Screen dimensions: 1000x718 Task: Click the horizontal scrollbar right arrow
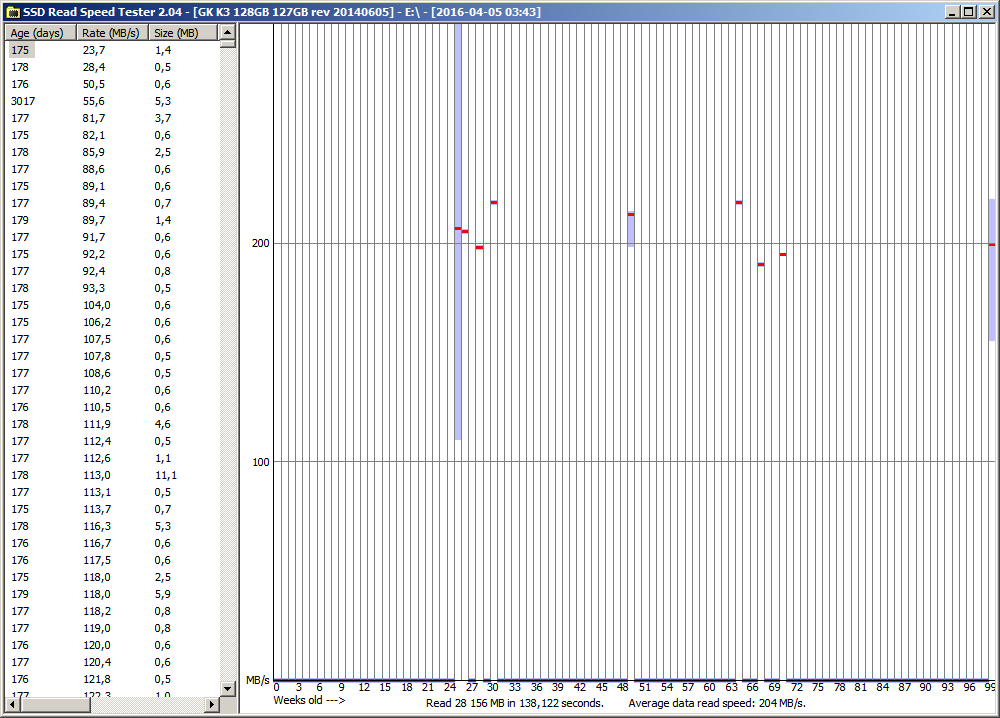tap(212, 705)
